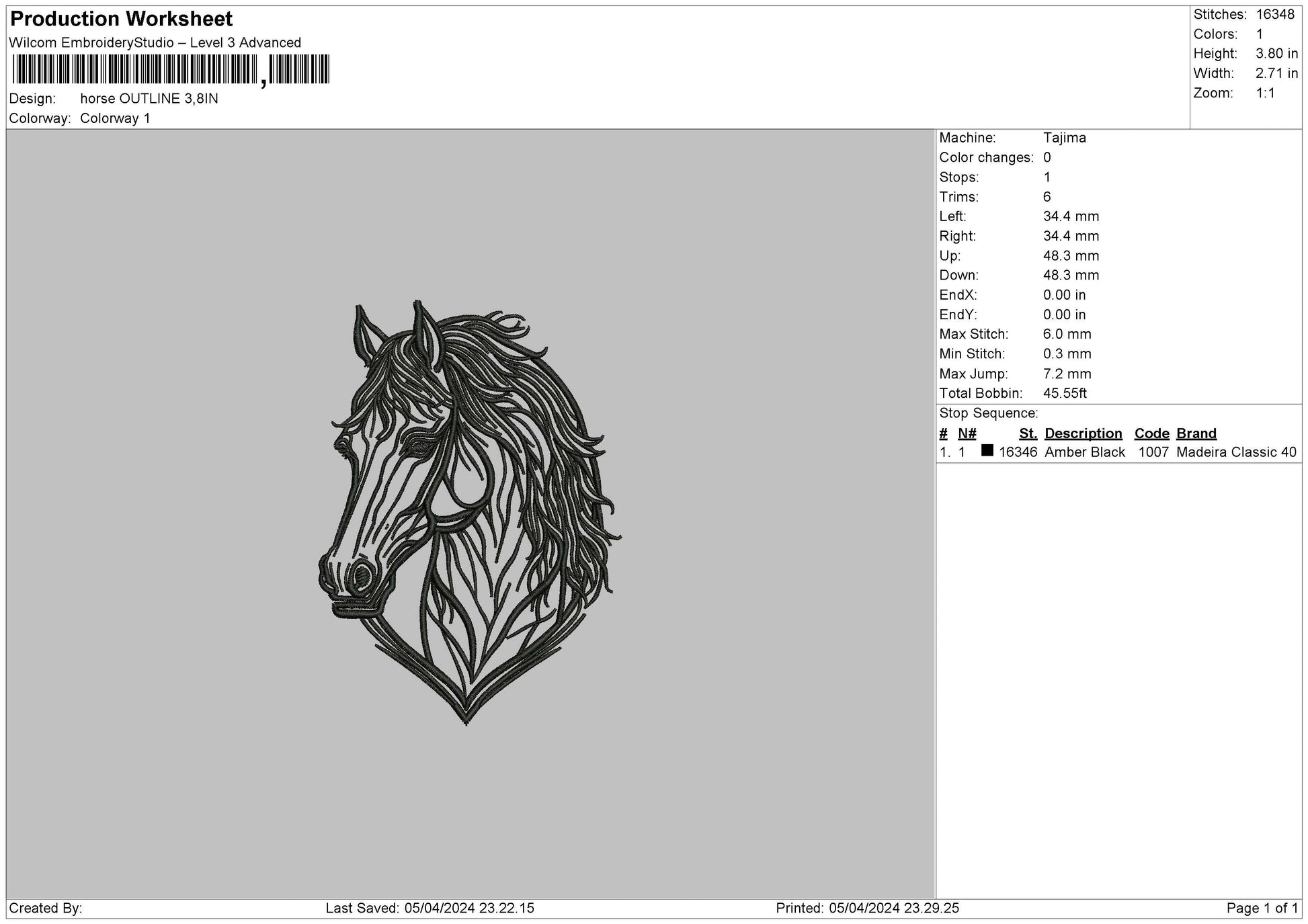The width and height of the screenshot is (1308, 924).
Task: Click the N# column header
Action: (x=967, y=433)
